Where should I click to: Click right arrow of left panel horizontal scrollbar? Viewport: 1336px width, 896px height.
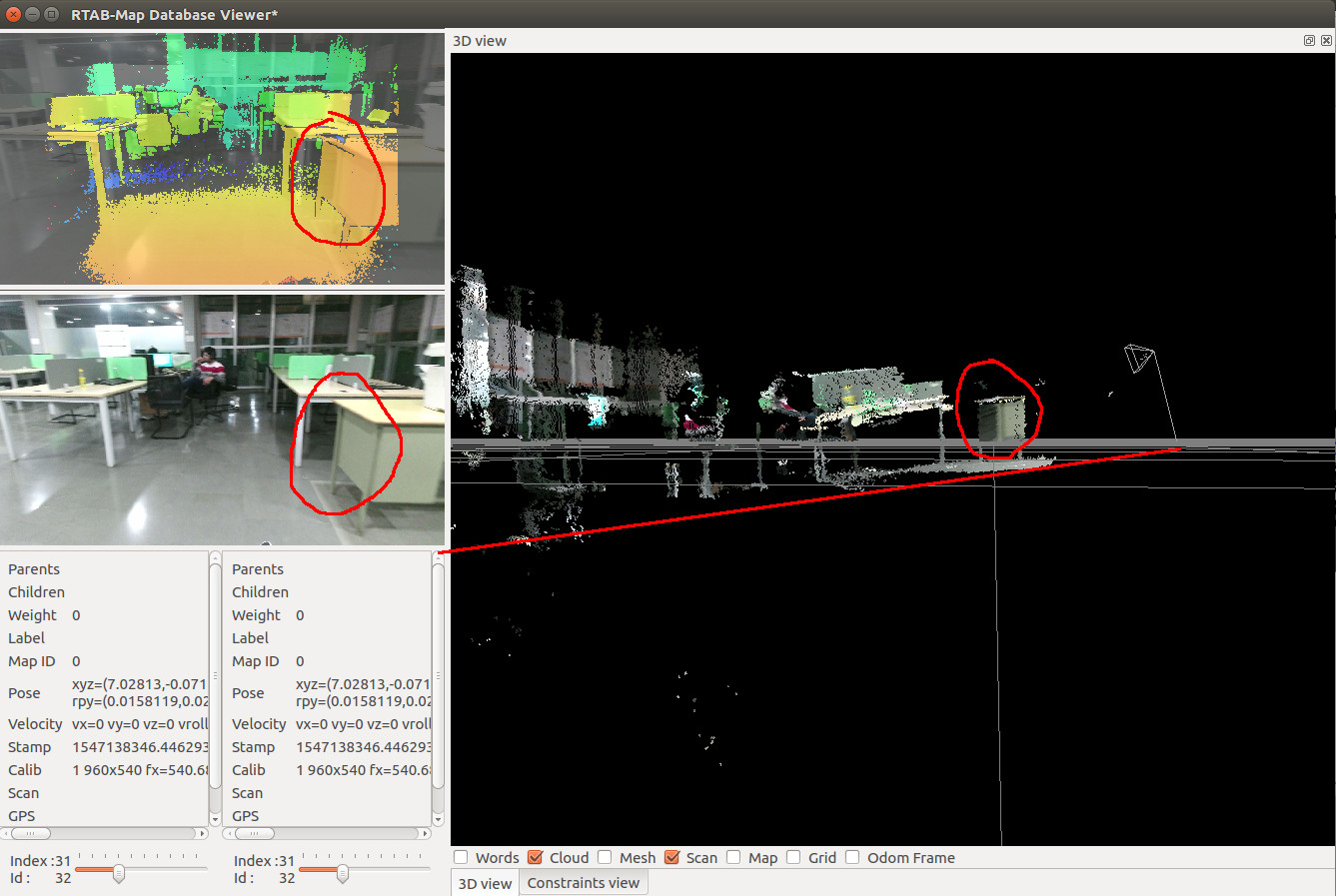[203, 833]
